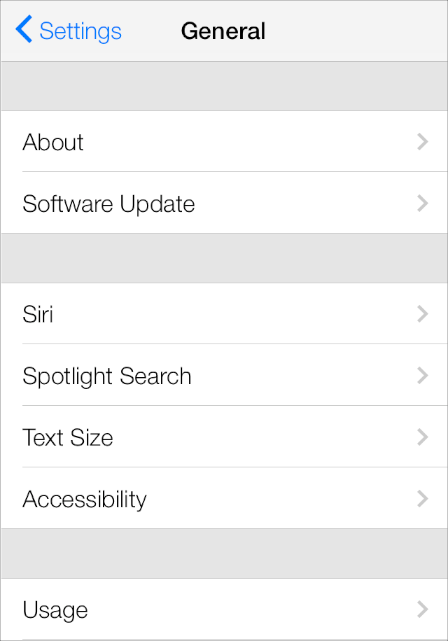
Task: Open Spotlight Search settings
Action: [x=224, y=375]
